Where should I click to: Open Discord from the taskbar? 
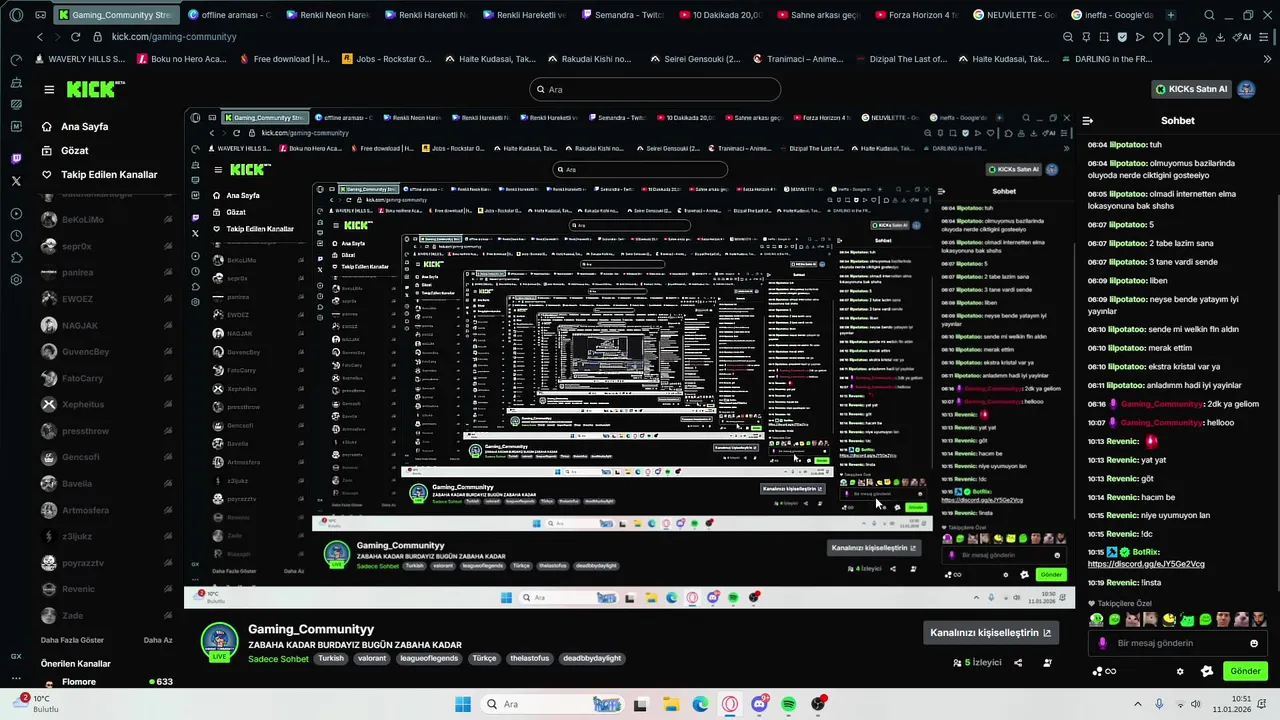click(x=759, y=704)
